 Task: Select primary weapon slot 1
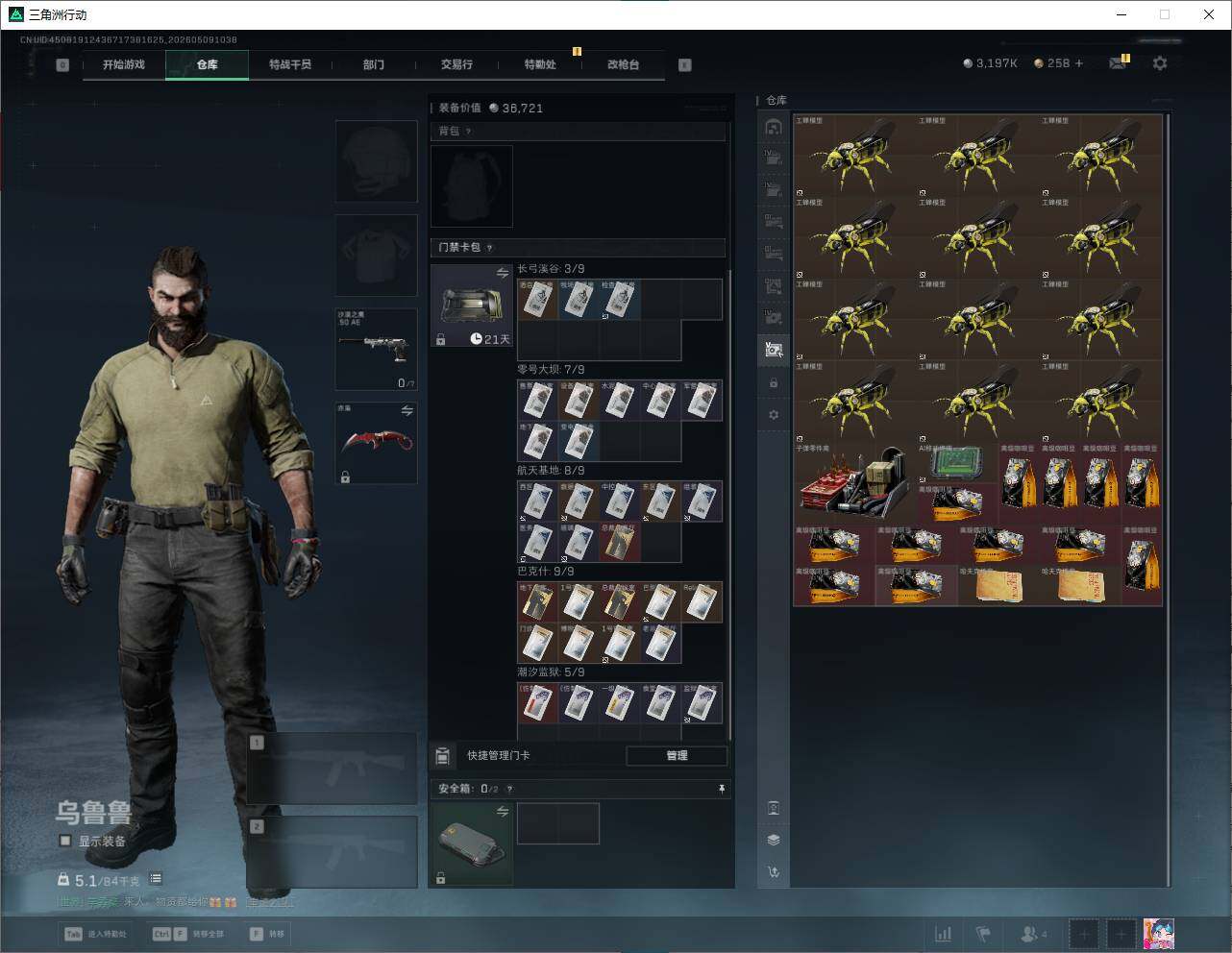click(333, 769)
